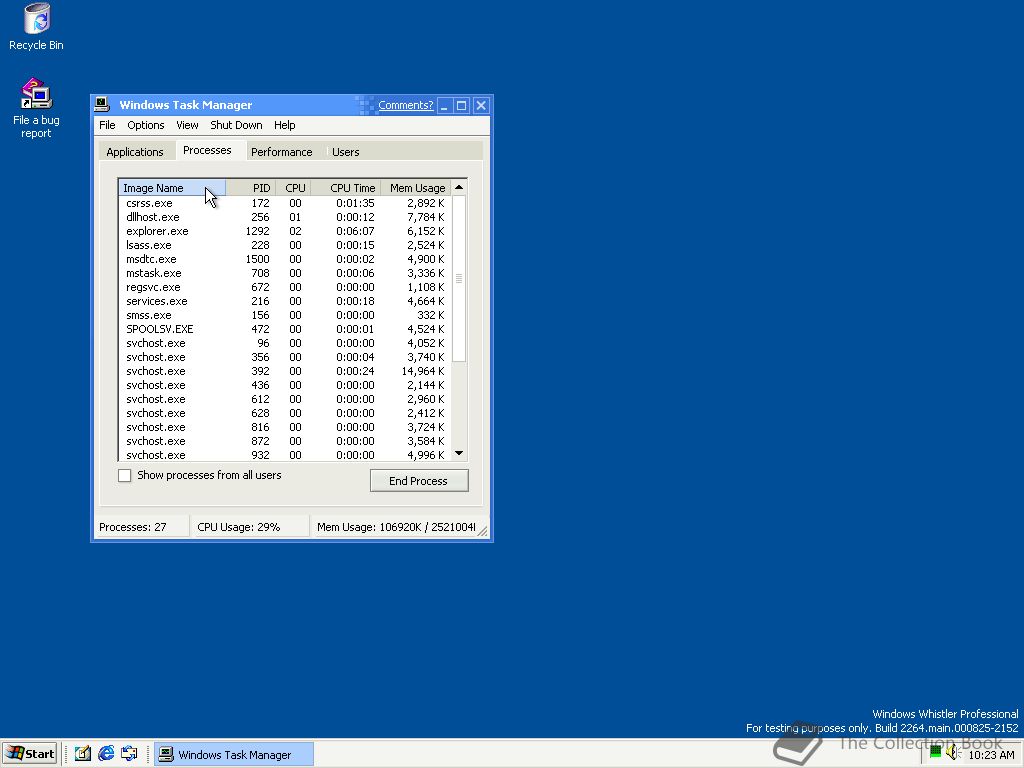Select the SPOOLSV.EXE process row
This screenshot has width=1024, height=768.
(x=285, y=329)
